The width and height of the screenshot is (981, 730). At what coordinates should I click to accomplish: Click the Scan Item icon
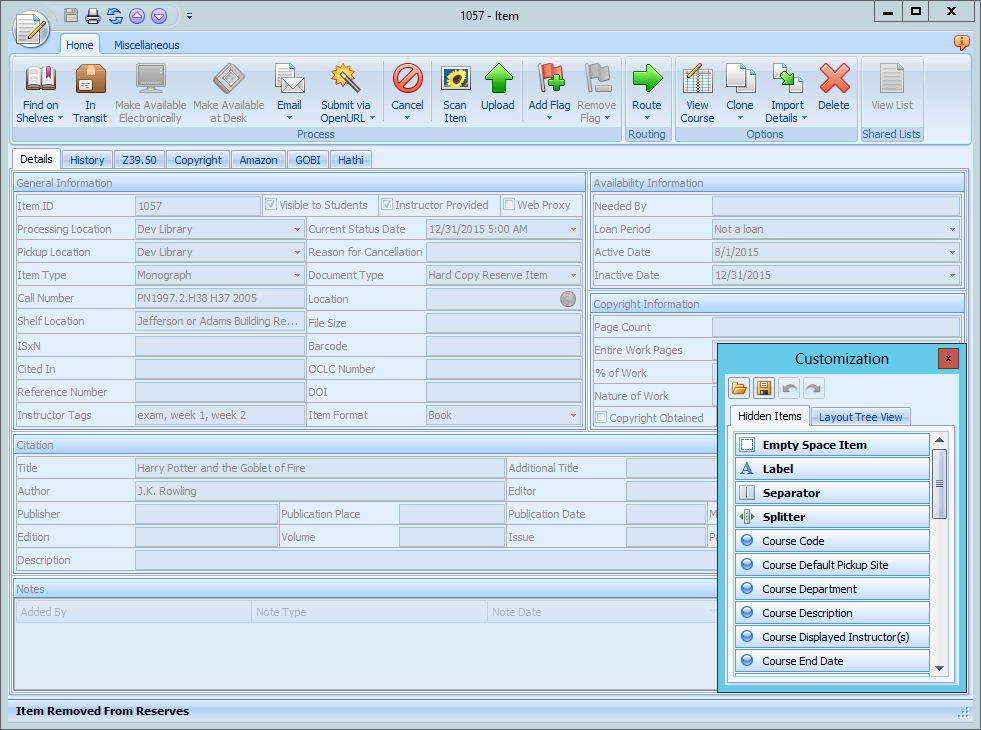455,80
